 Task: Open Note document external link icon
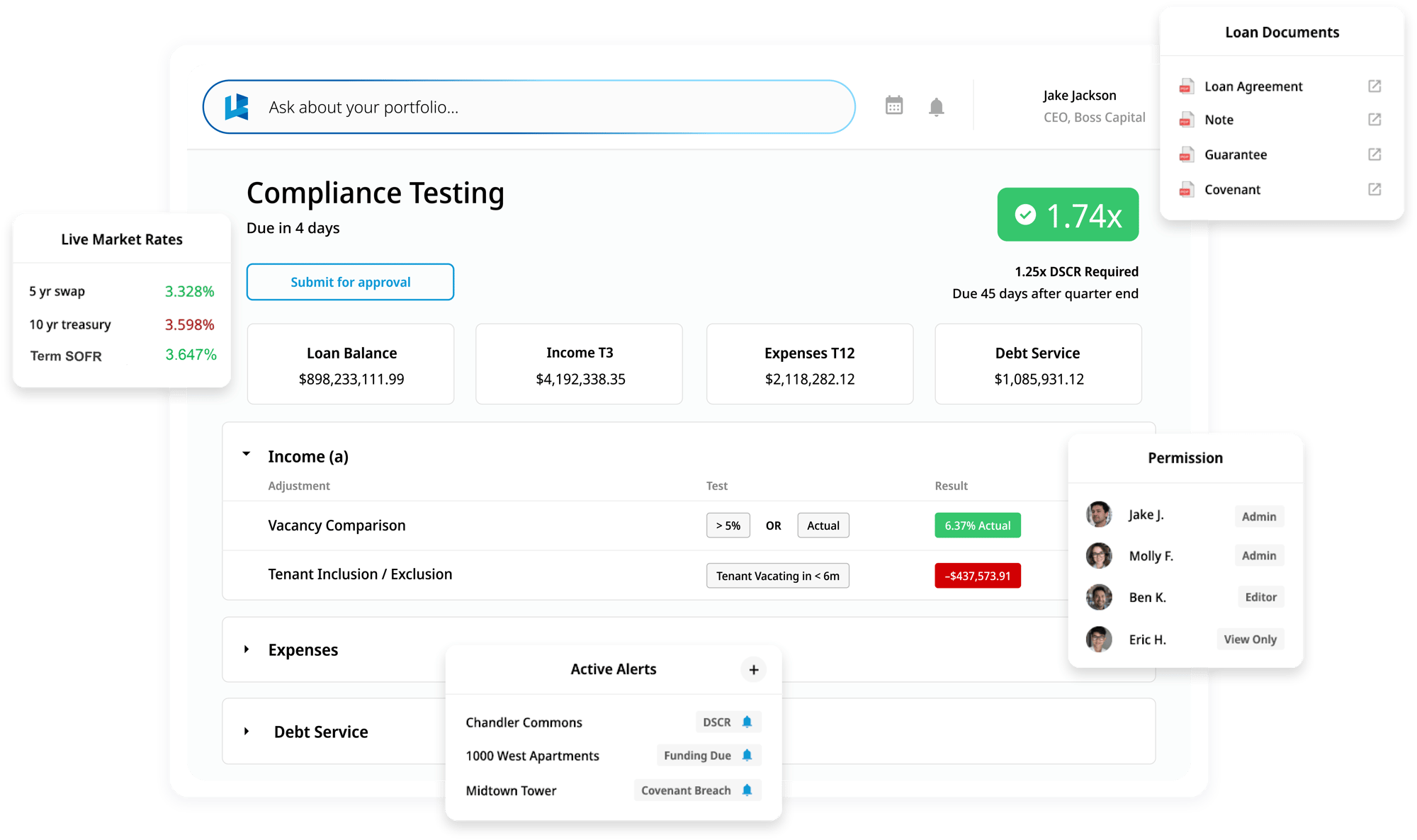pyautogui.click(x=1374, y=119)
